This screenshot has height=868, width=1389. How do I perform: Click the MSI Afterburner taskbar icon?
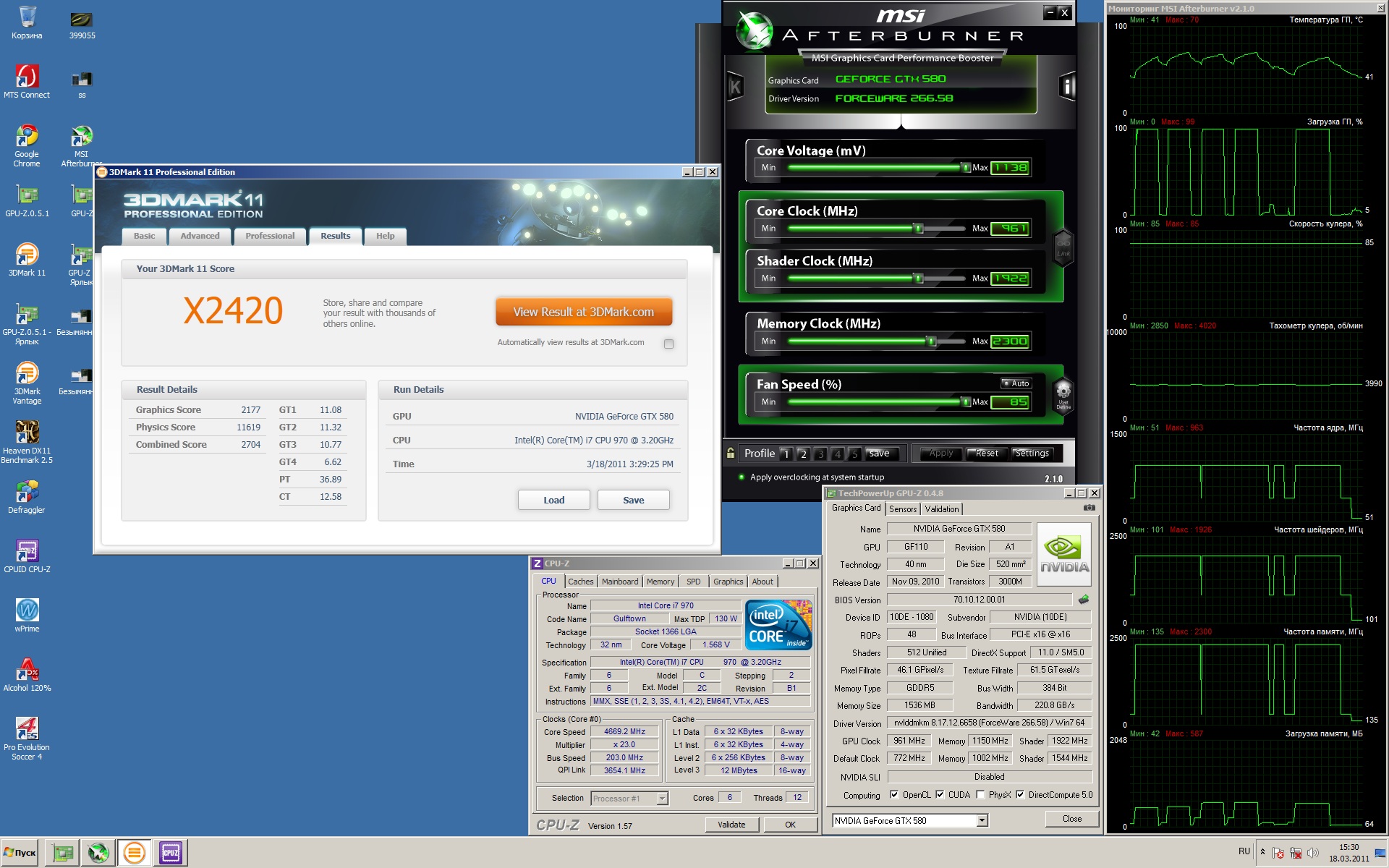tap(98, 853)
